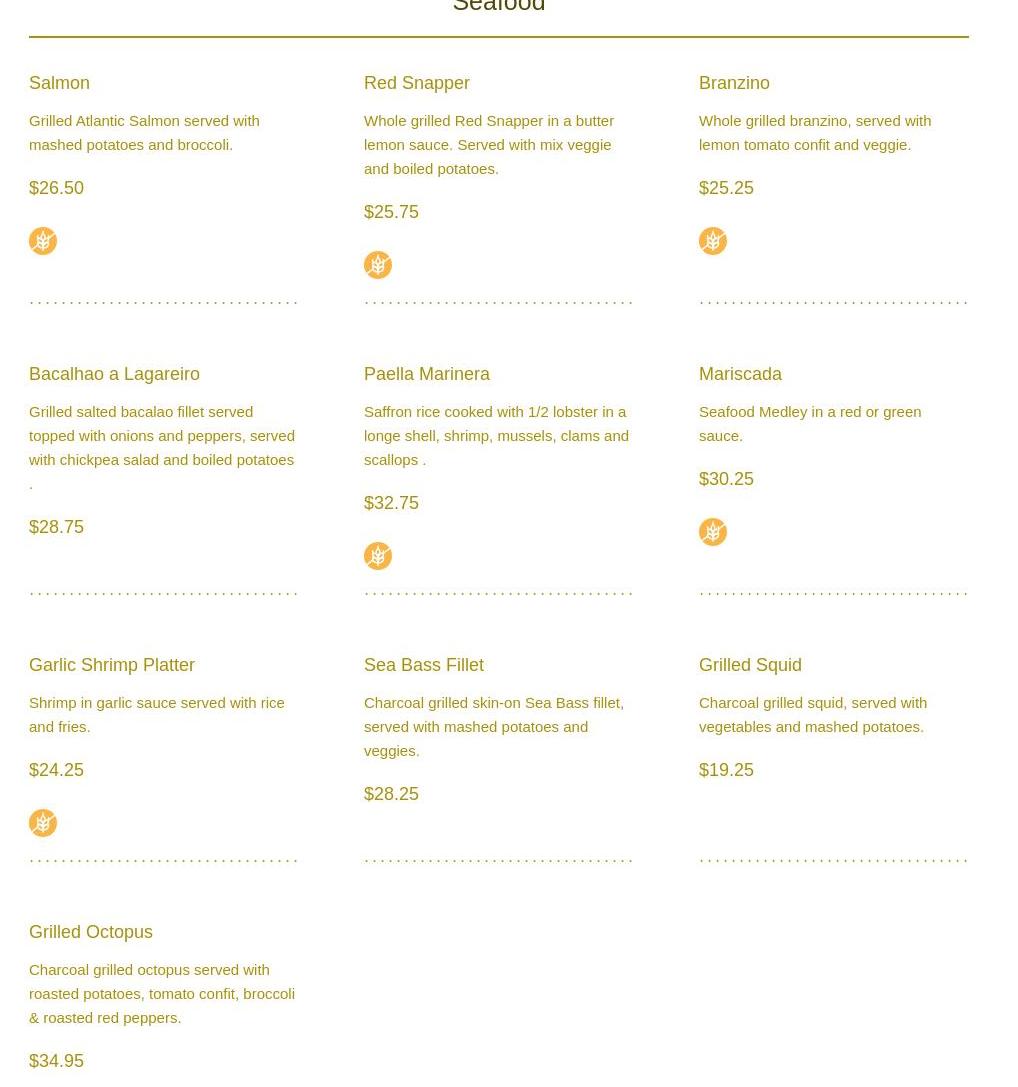The height and width of the screenshot is (1087, 1018).
Task: Choose the Grilled Squid dish title
Action: [x=750, y=666]
